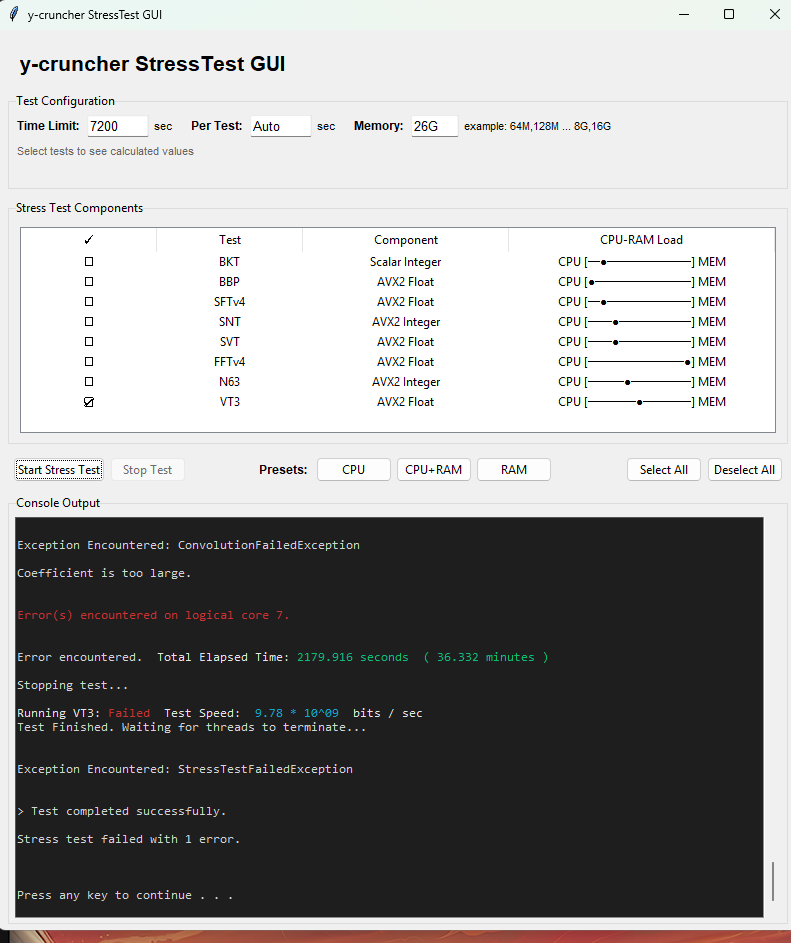This screenshot has width=791, height=943.
Task: Click the 'AVX2 Float' cell in BBP row
Action: (x=405, y=281)
